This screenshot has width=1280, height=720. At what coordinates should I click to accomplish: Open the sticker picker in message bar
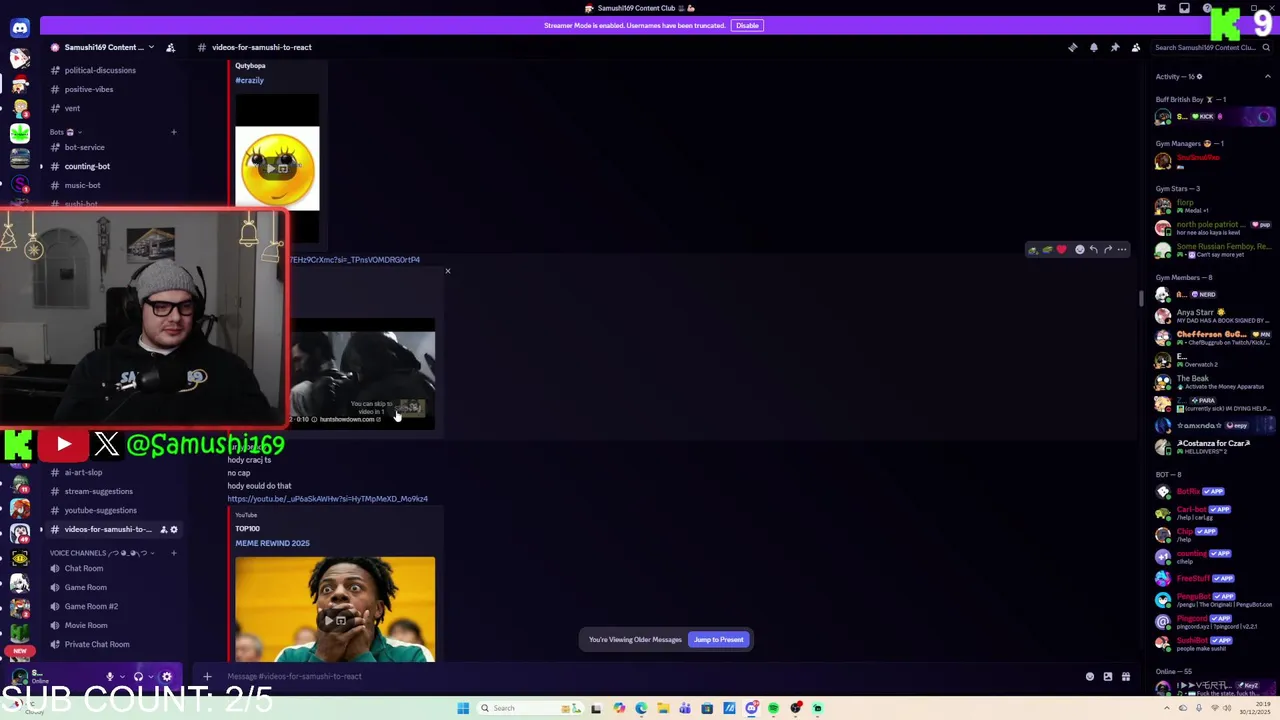1108,677
